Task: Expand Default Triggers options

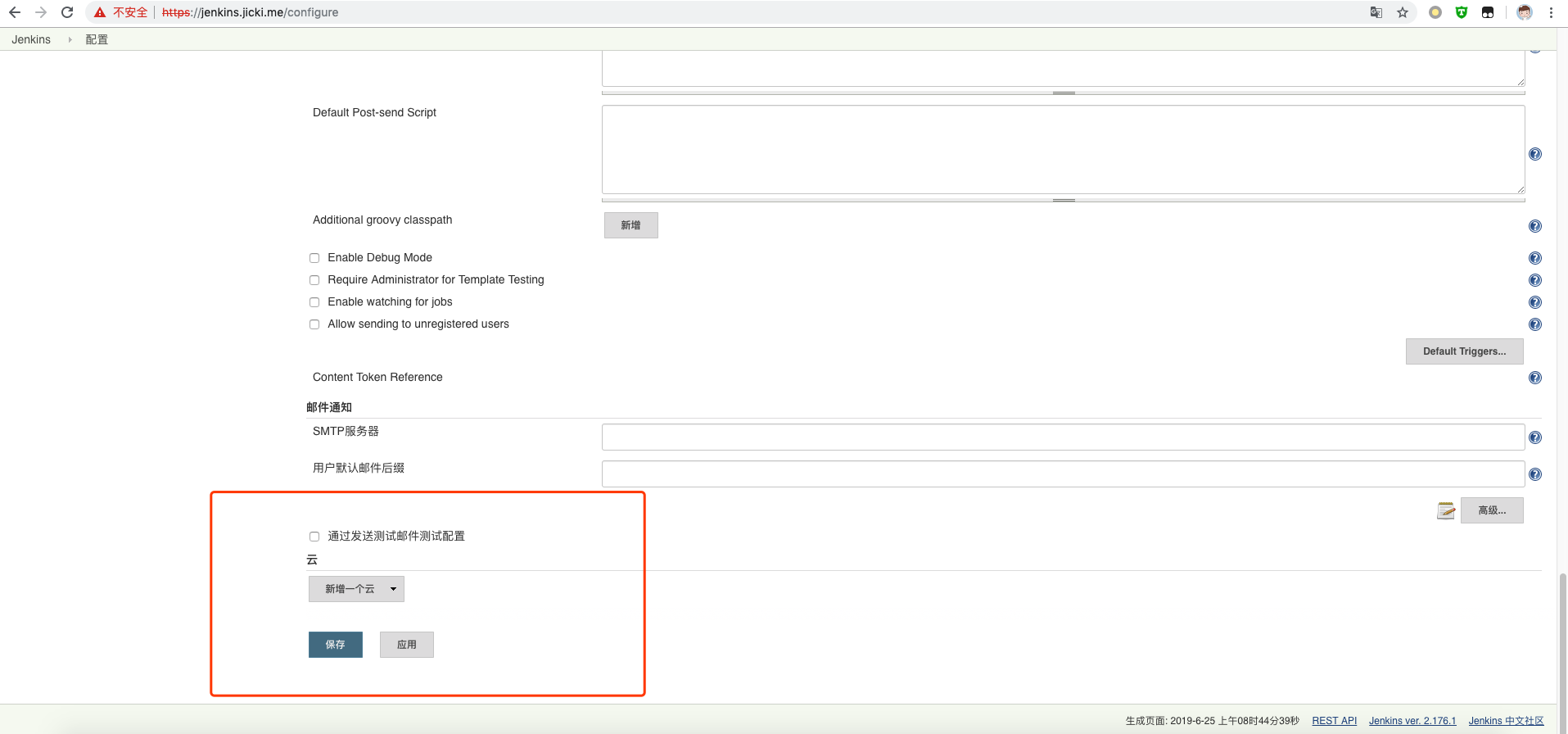Action: (1464, 351)
